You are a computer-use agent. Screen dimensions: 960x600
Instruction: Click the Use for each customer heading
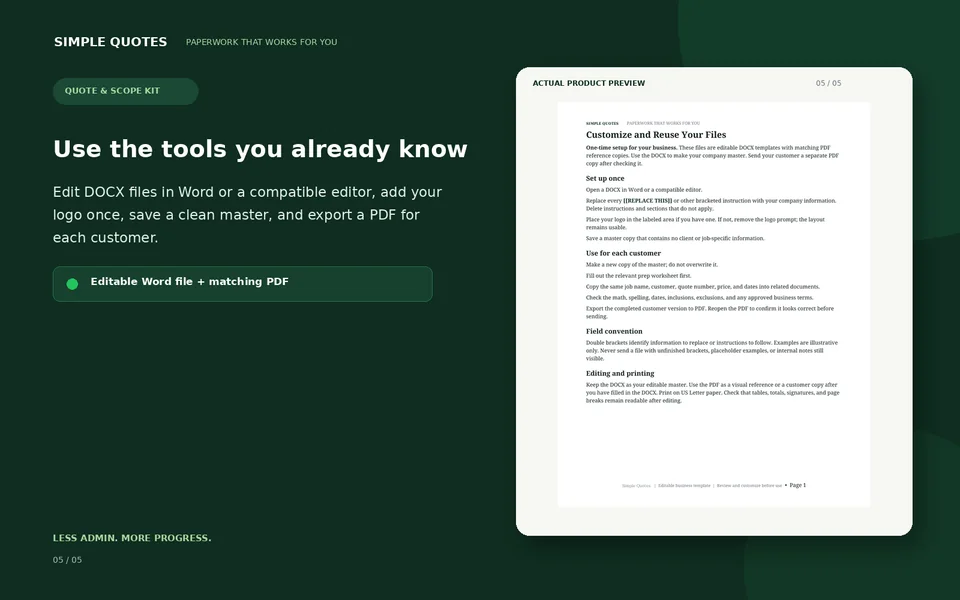pyautogui.click(x=623, y=253)
